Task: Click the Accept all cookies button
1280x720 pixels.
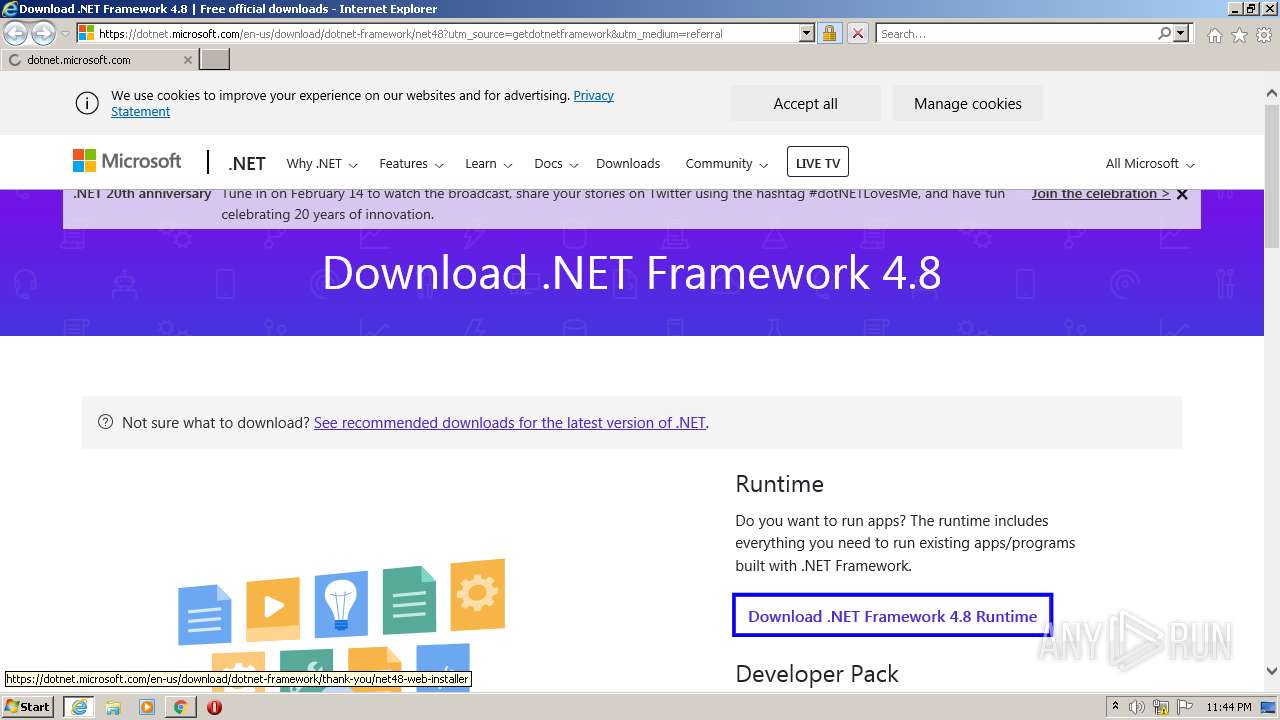Action: [x=805, y=103]
